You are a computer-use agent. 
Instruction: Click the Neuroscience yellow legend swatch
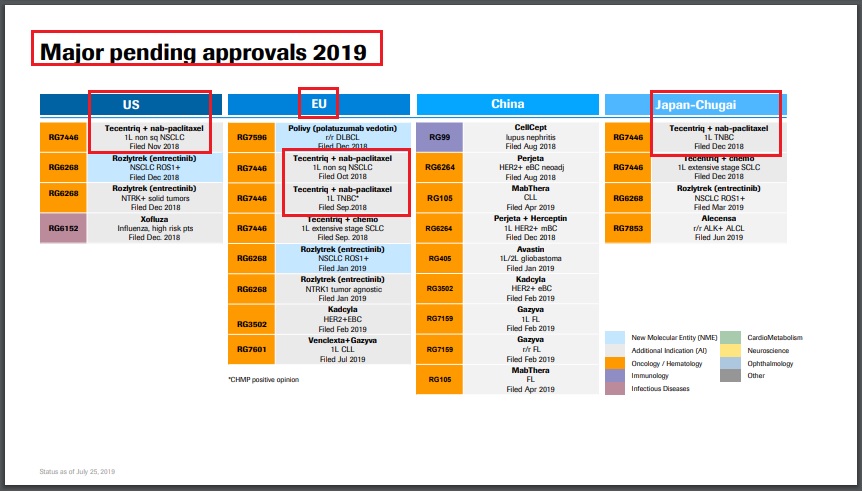[x=730, y=350]
